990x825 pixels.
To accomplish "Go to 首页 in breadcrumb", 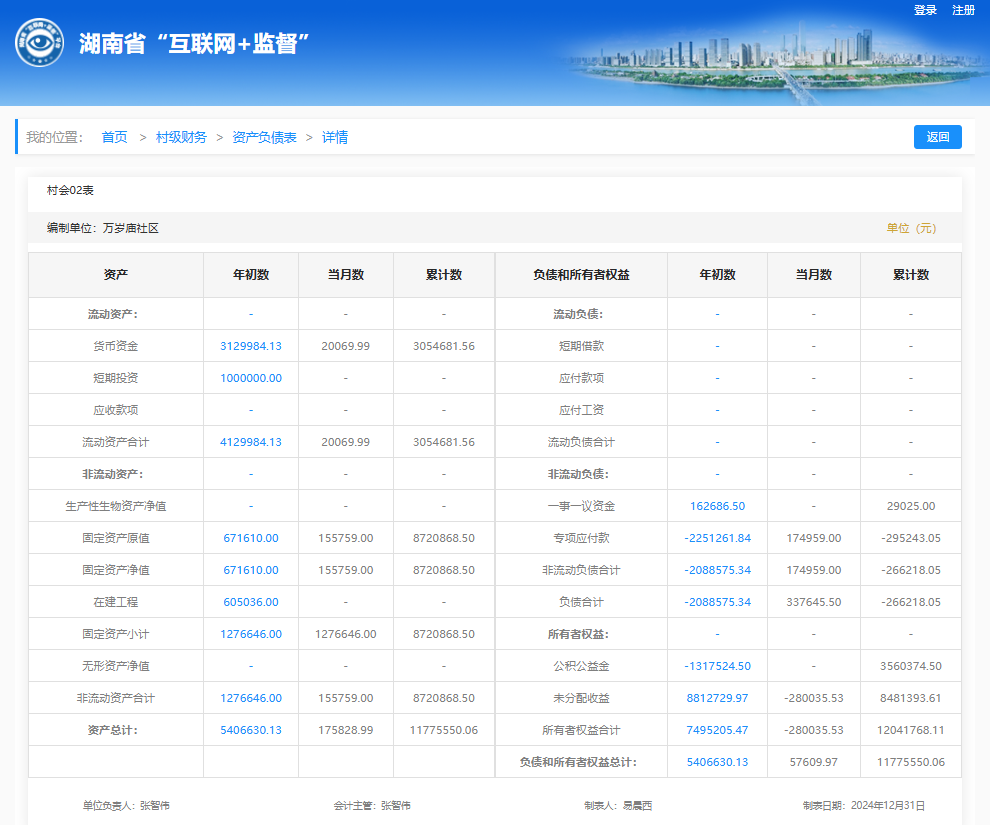I will click(x=114, y=137).
